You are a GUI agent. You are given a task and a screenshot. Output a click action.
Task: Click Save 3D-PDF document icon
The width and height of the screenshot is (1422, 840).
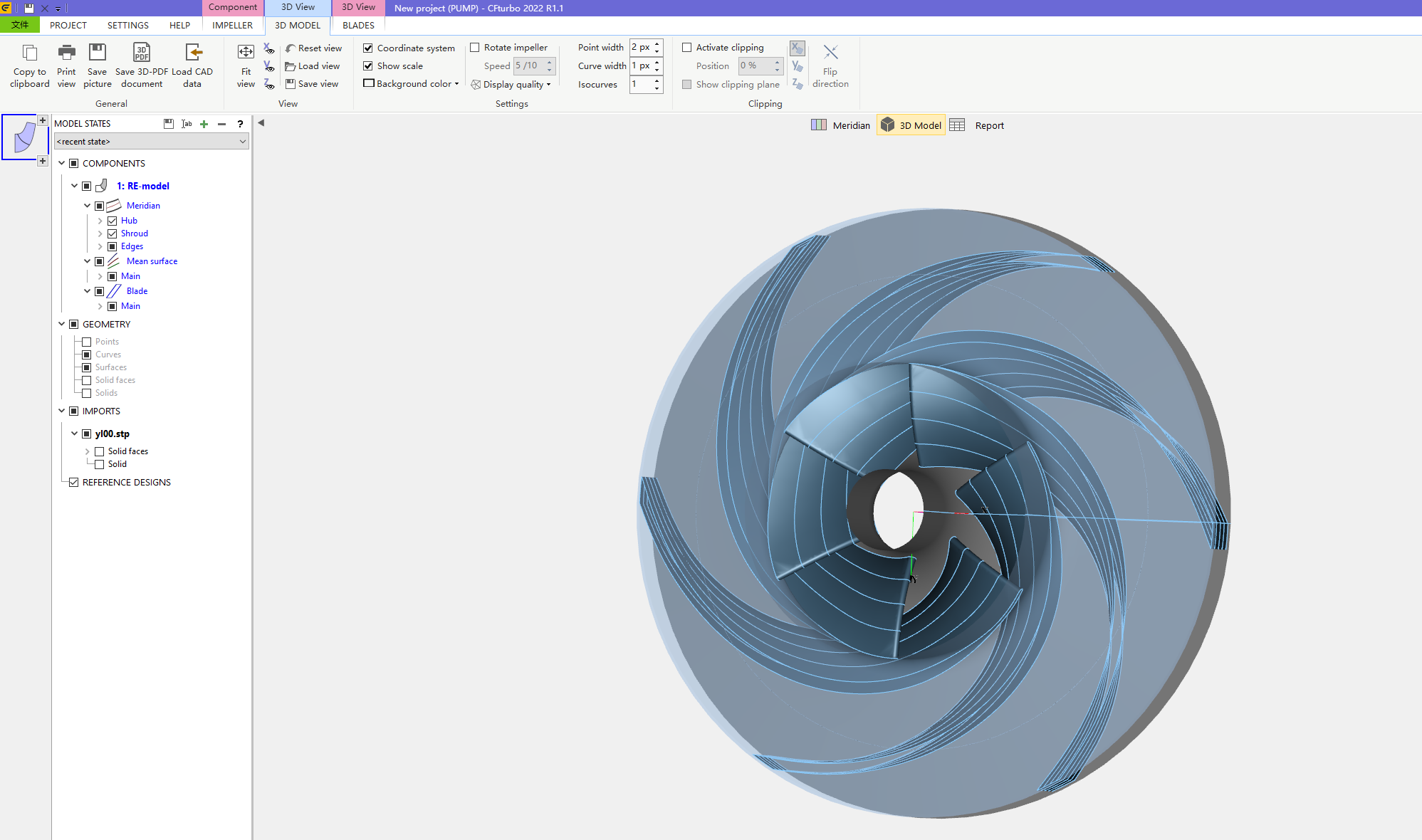coord(142,53)
